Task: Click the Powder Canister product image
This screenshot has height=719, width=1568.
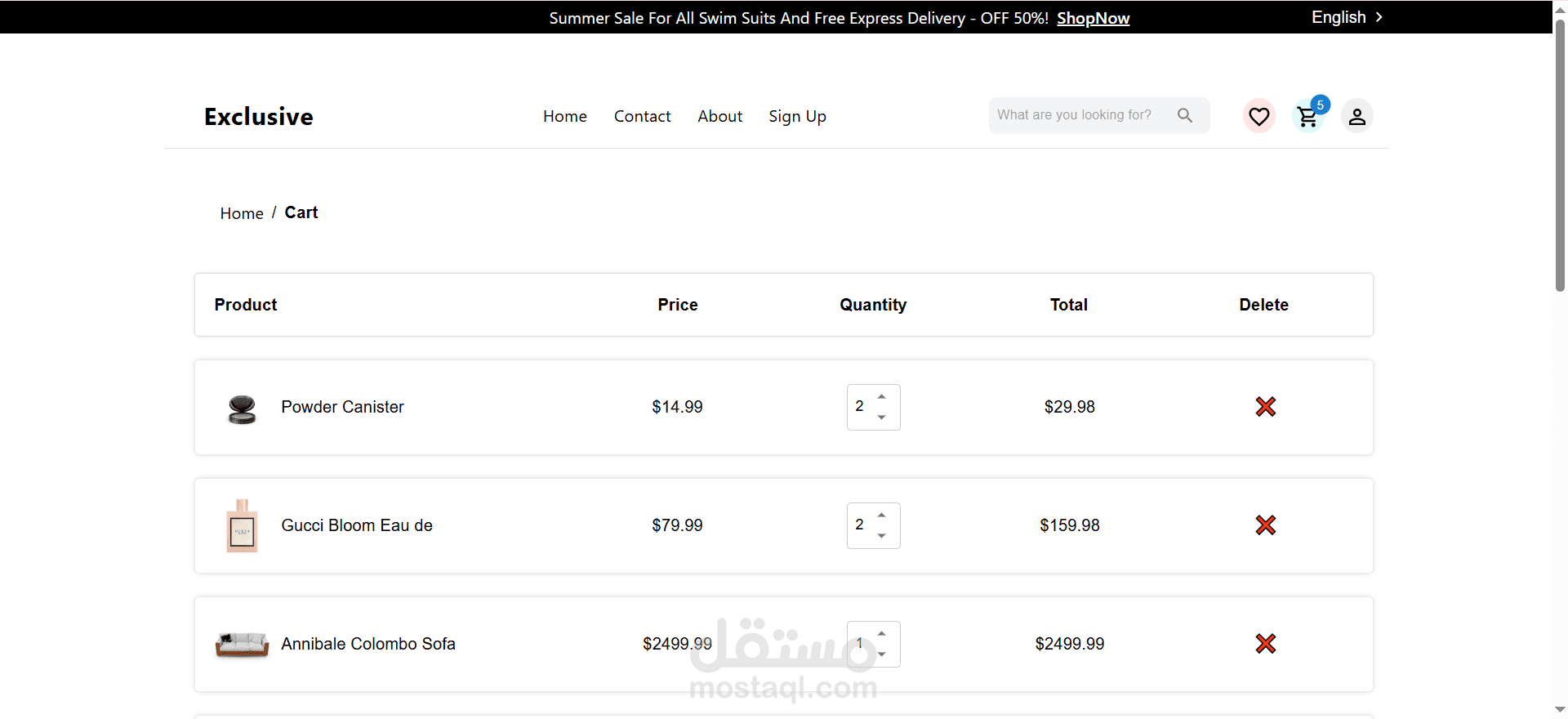Action: 242,409
